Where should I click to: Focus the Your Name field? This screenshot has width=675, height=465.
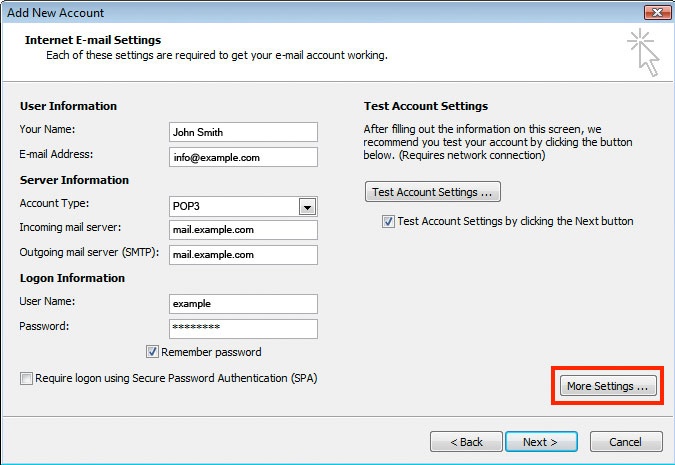tap(243, 132)
